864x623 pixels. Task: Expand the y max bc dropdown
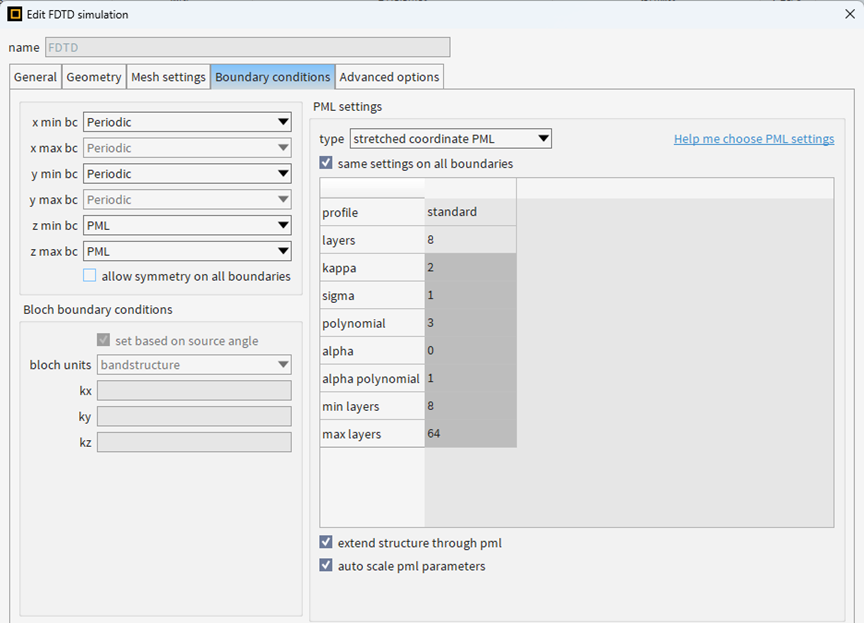click(187, 200)
